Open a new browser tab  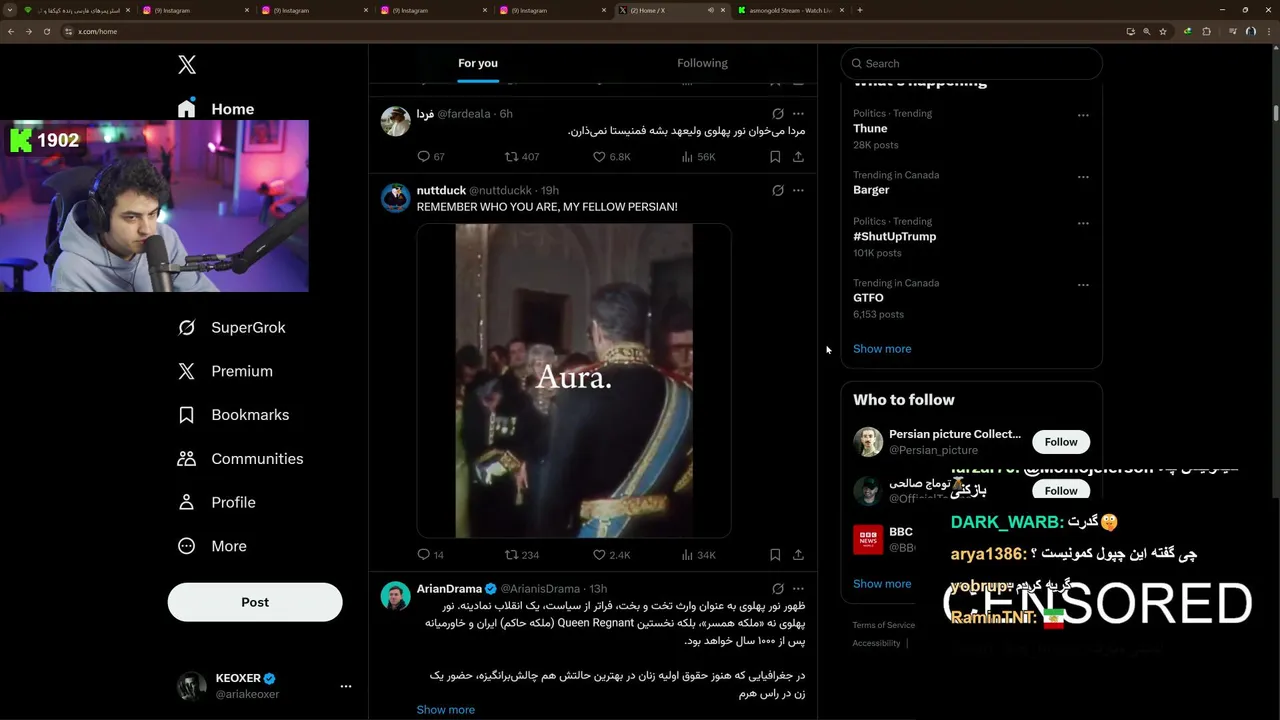tap(860, 10)
